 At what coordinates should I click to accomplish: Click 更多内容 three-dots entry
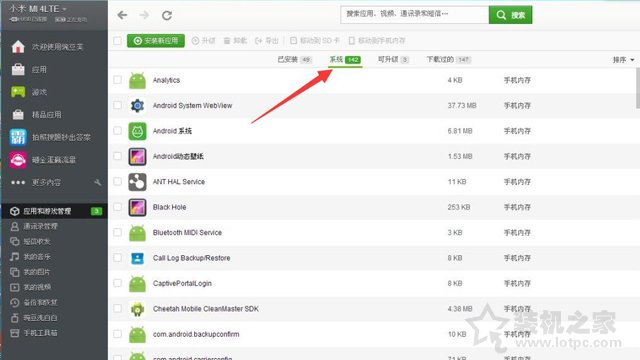[36, 182]
